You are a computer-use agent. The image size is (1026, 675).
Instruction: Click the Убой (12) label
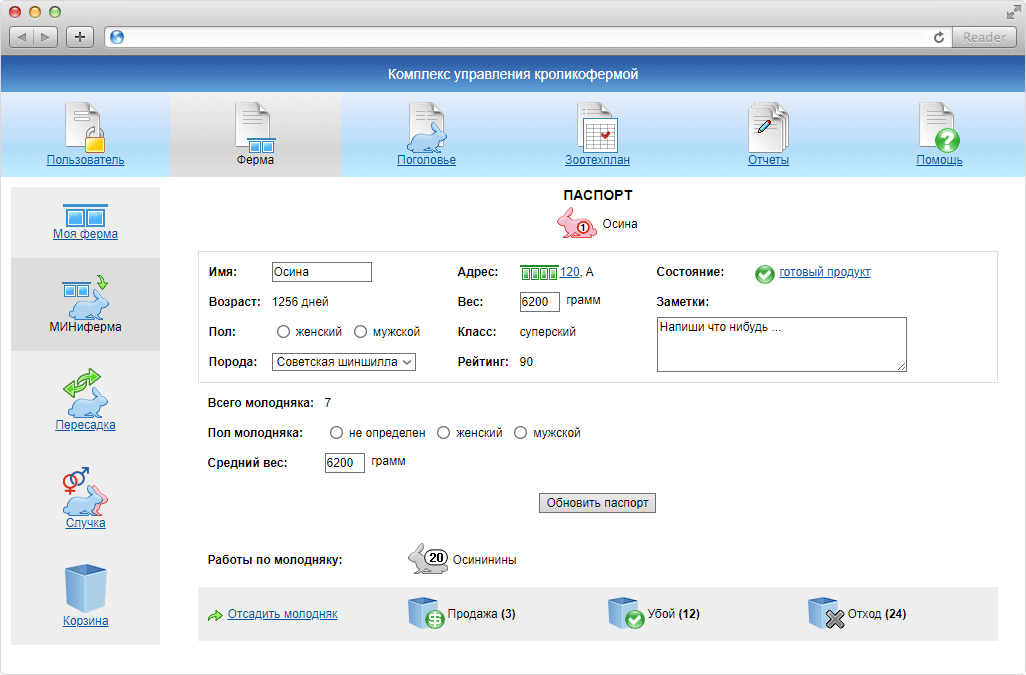pyautogui.click(x=673, y=614)
